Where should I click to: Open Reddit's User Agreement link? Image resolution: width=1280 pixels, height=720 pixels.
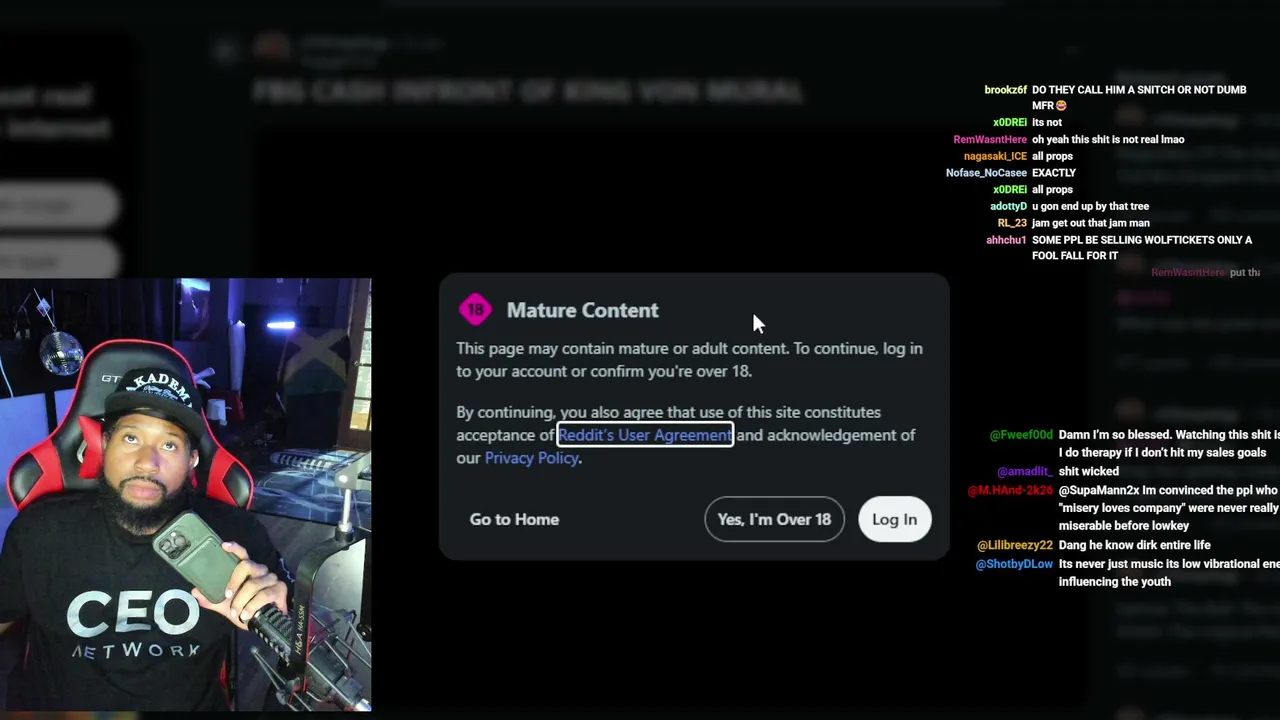[645, 435]
